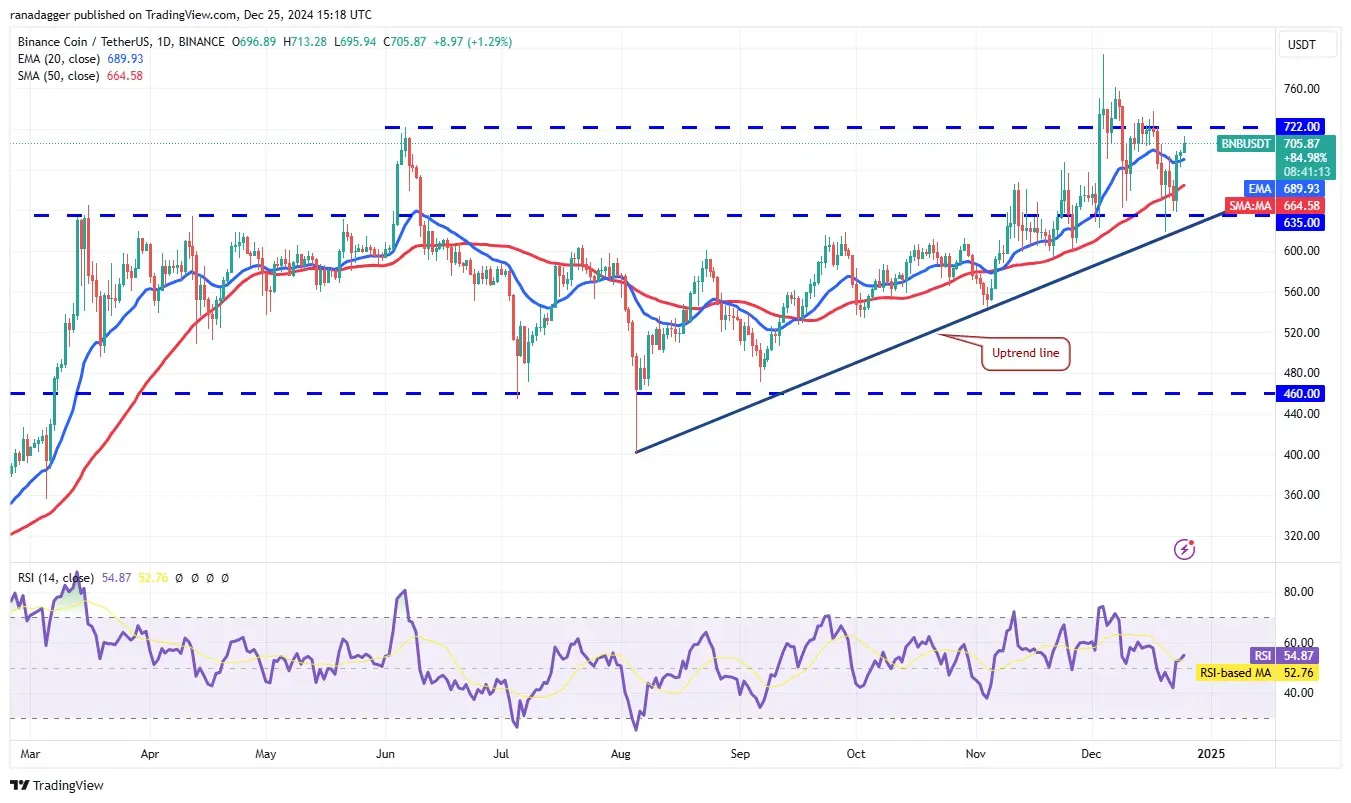The width and height of the screenshot is (1351, 803).
Task: Open the USDT currency selector
Action: pyautogui.click(x=1307, y=45)
